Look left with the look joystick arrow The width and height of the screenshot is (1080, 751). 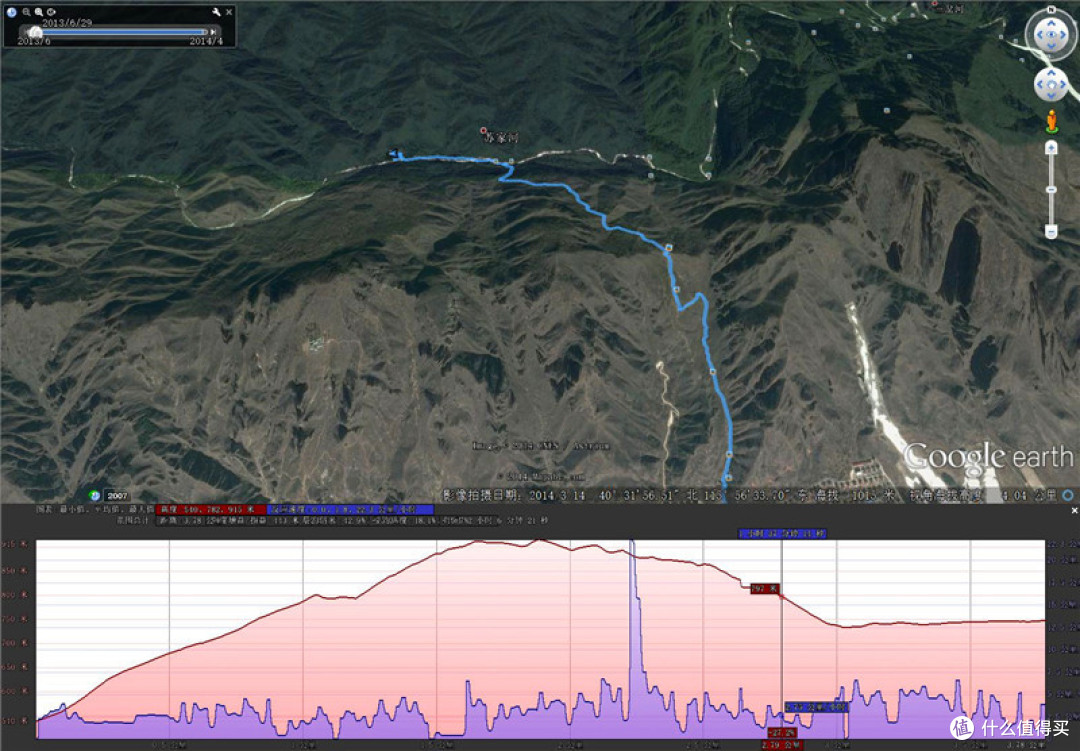1038,34
